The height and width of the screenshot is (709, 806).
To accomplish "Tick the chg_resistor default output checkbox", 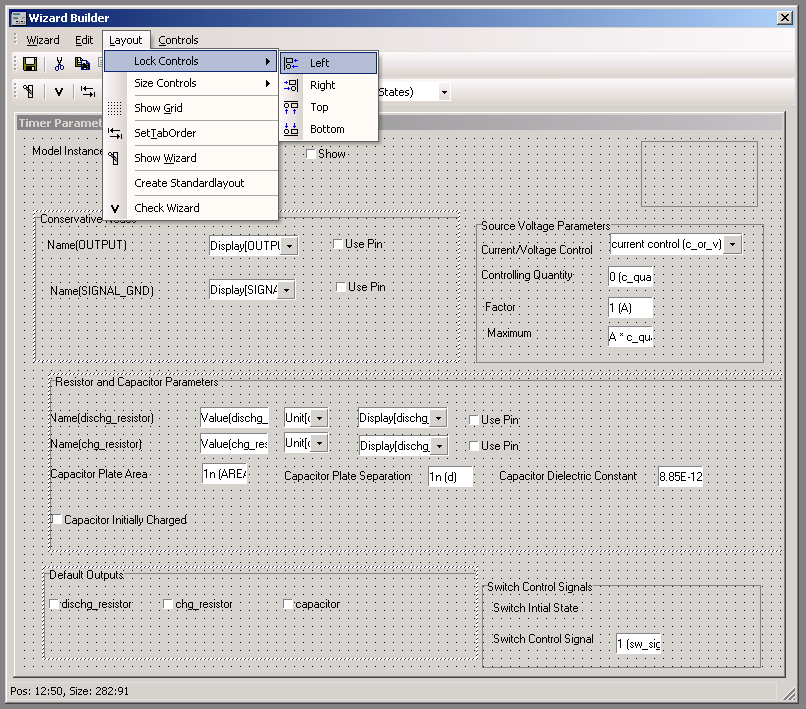I will (x=168, y=604).
